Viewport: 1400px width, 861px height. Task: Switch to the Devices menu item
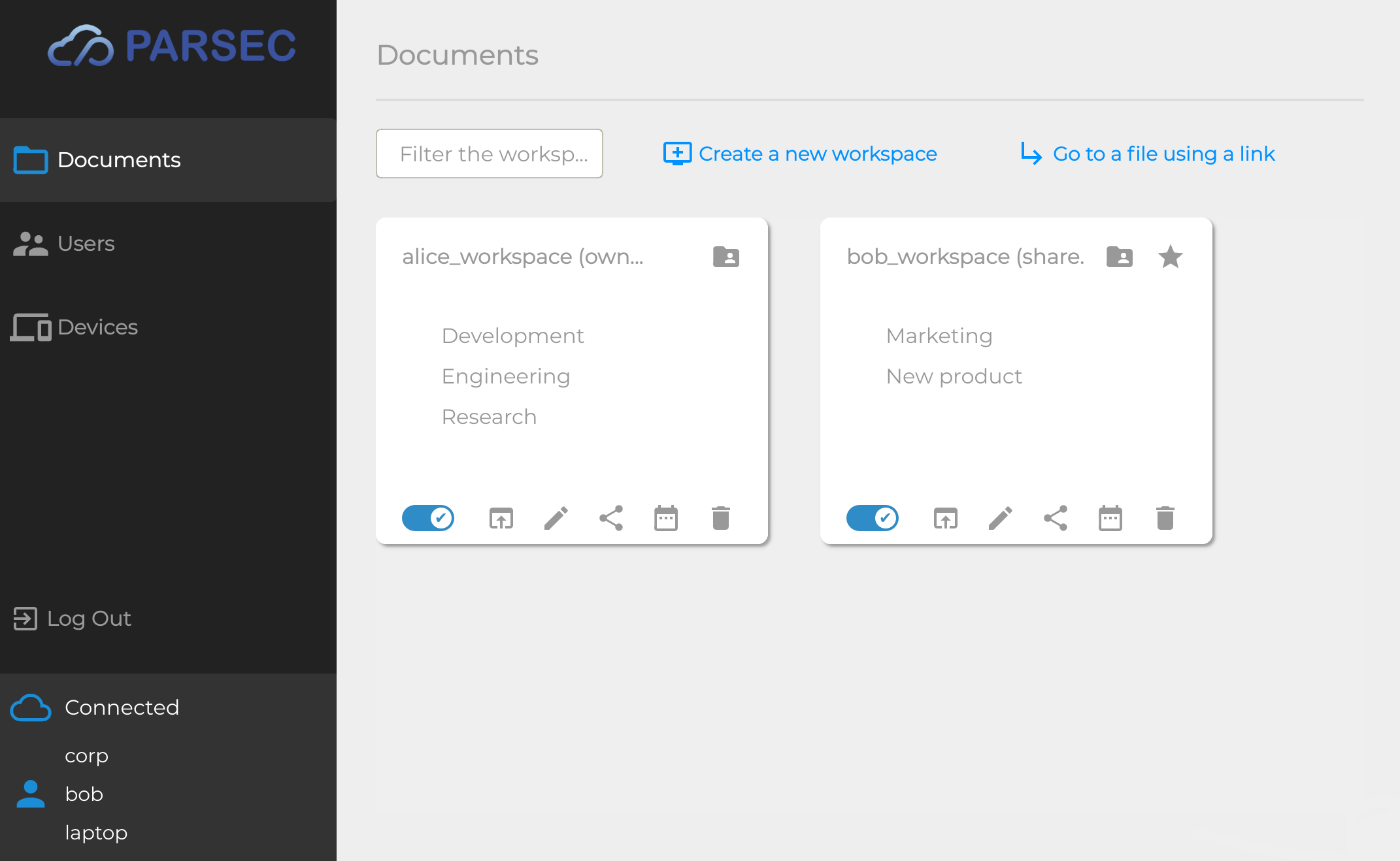click(97, 327)
